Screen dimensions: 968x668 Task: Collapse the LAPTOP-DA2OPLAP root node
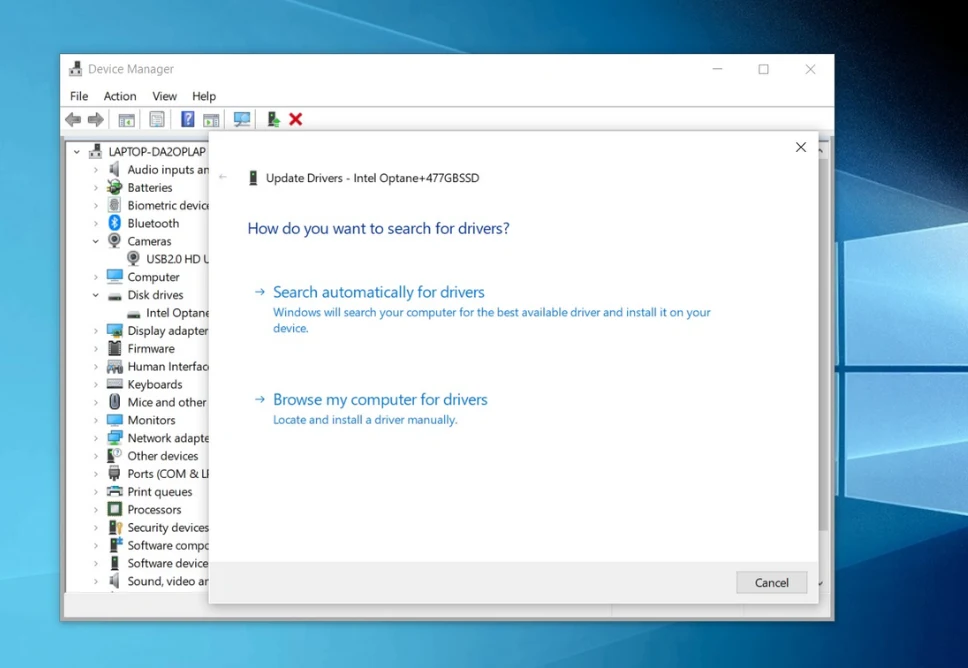77,151
